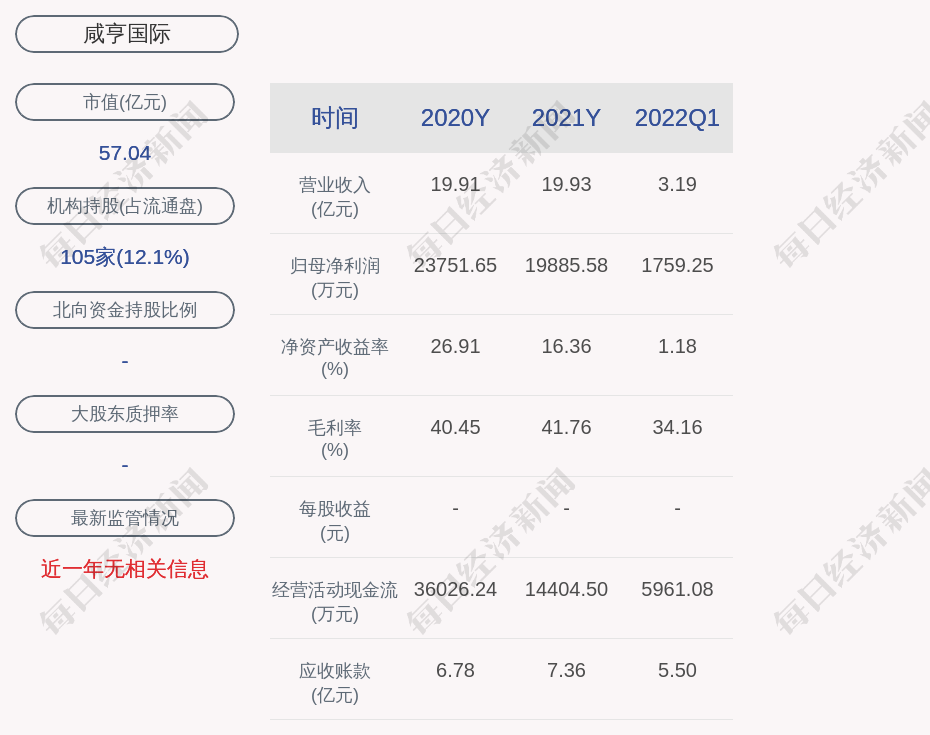This screenshot has width=930, height=735.
Task: Click the 机构持股(占流通盘) pill
Action: (125, 206)
